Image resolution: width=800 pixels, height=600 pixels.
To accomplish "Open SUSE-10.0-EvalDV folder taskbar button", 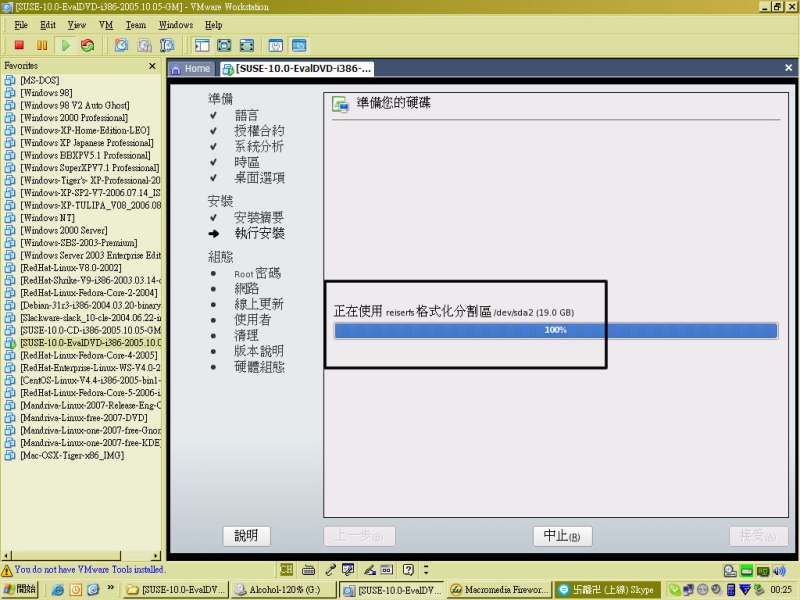I will [x=176, y=590].
